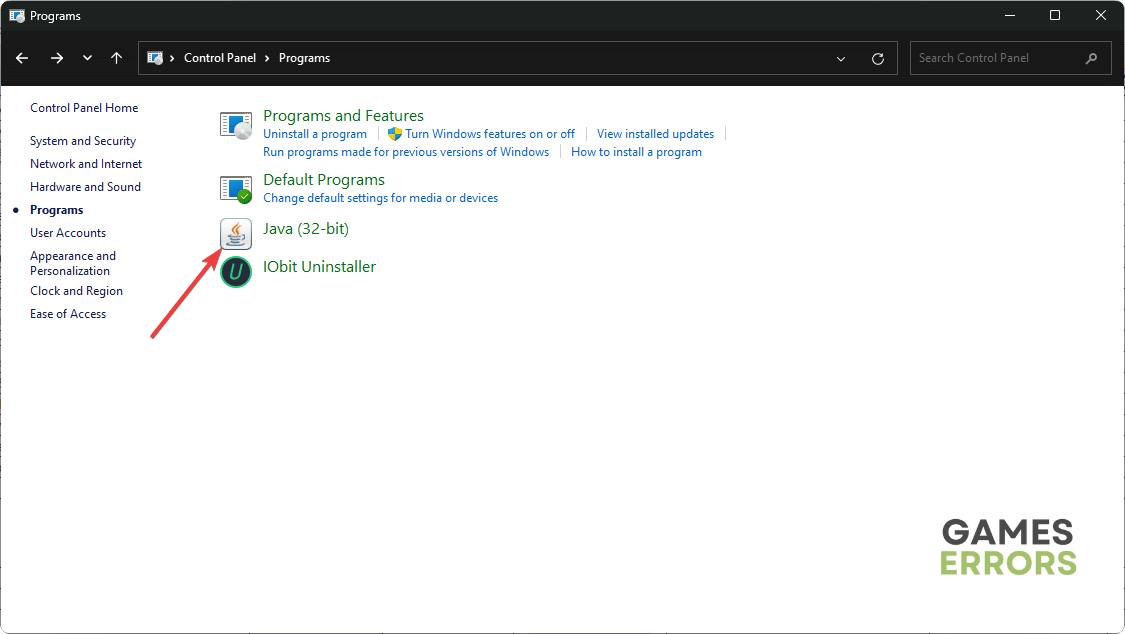Image resolution: width=1125 pixels, height=634 pixels.
Task: Open System and Security category
Action: [83, 141]
